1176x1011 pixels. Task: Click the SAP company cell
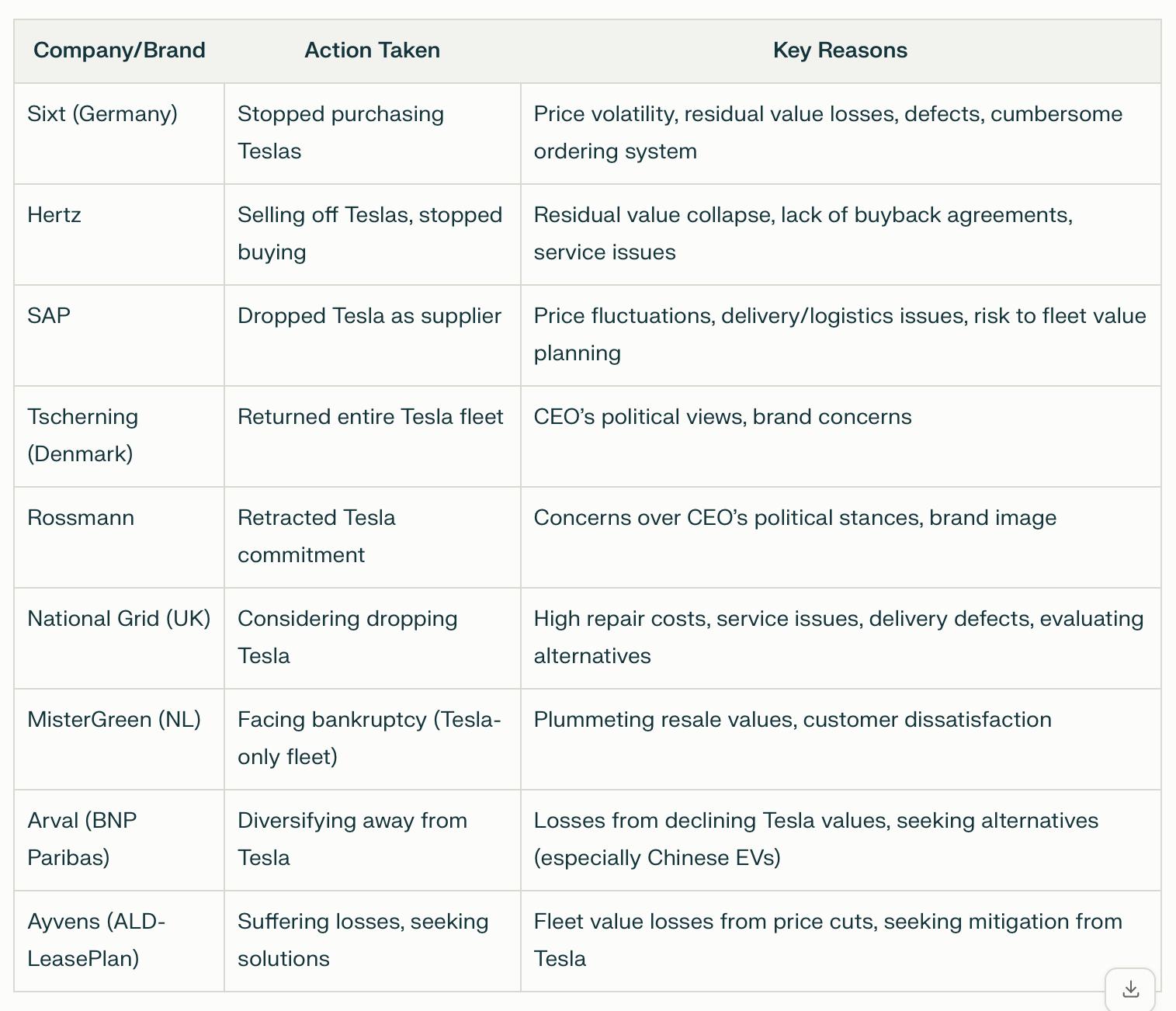pyautogui.click(x=49, y=316)
